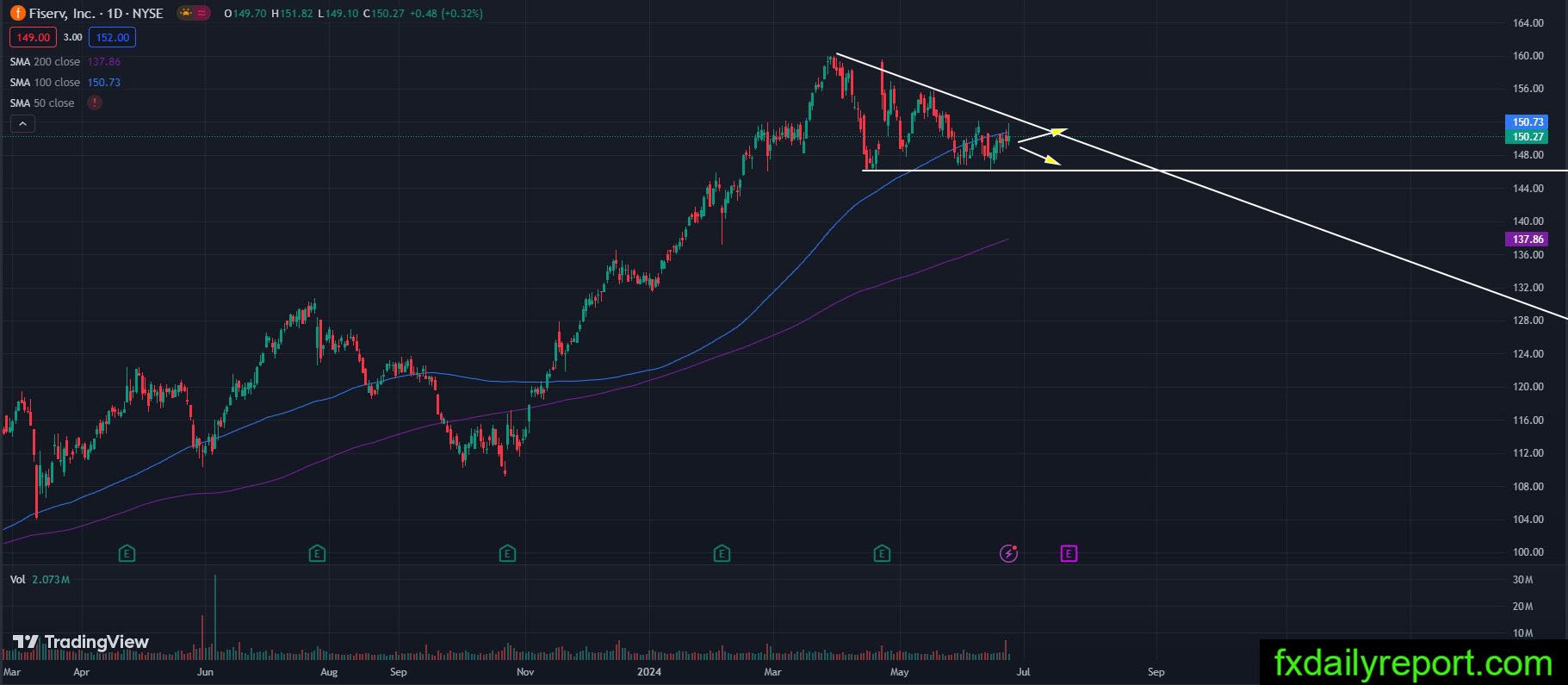This screenshot has height=685, width=1568.
Task: Open the July 2023 earnings marker
Action: (x=317, y=553)
